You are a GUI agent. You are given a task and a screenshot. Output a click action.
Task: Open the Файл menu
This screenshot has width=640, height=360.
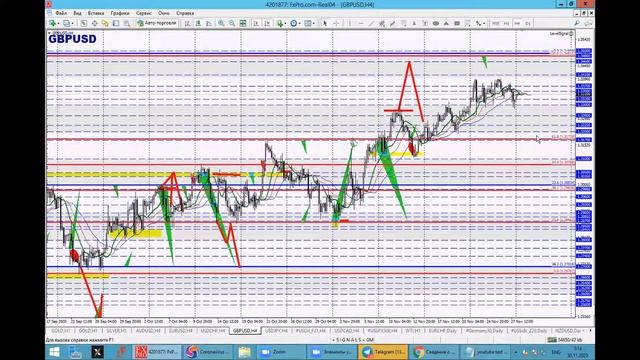61,13
